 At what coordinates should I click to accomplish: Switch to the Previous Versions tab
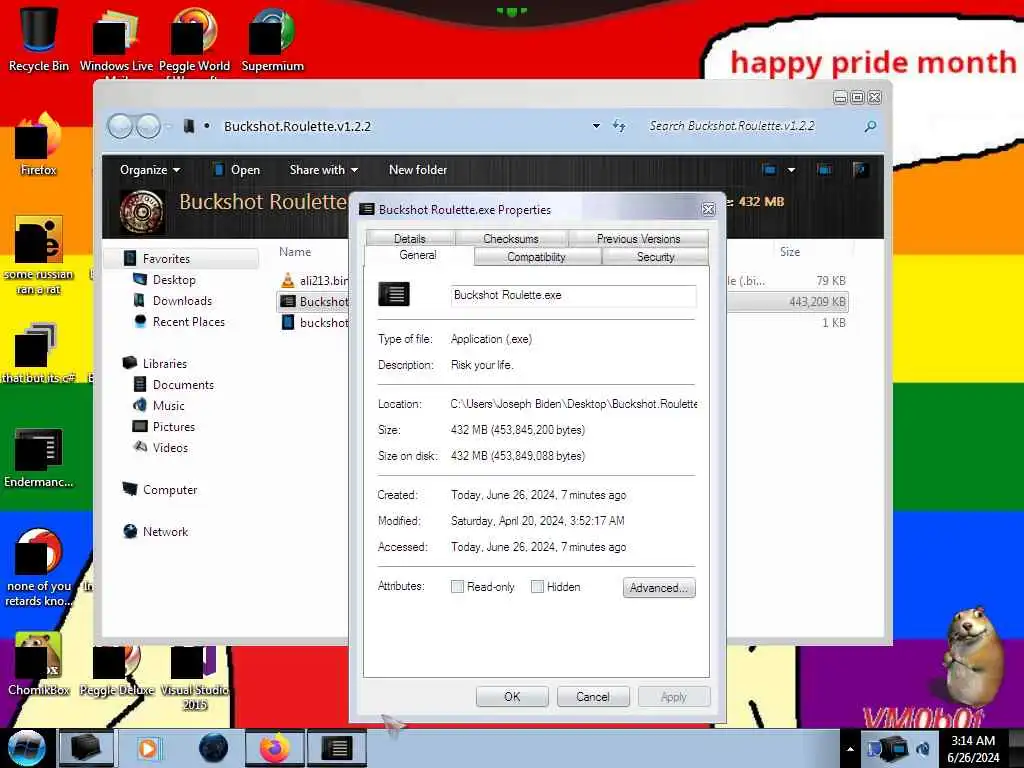tap(638, 238)
